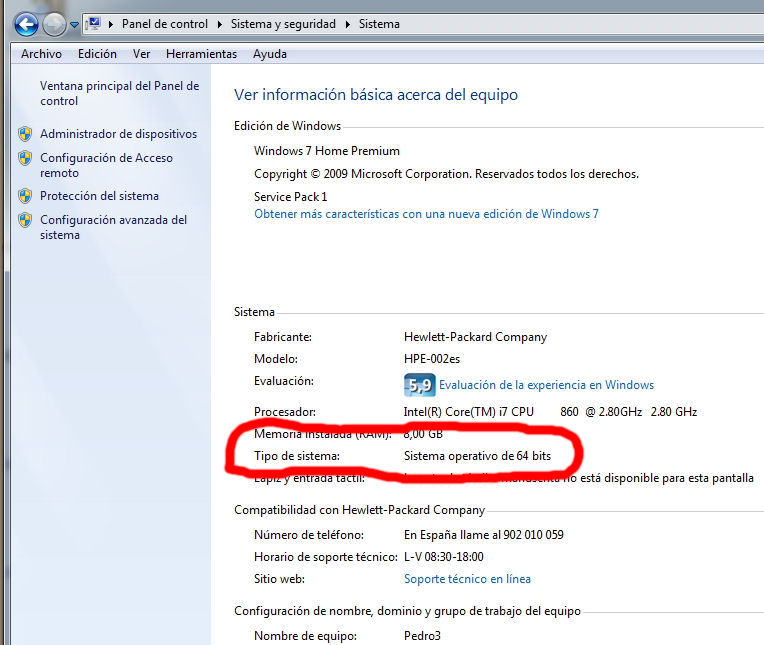Screen dimensions: 764x645
Task: Click shield icon beside Configuración avanzada del sistema
Action: [25, 220]
